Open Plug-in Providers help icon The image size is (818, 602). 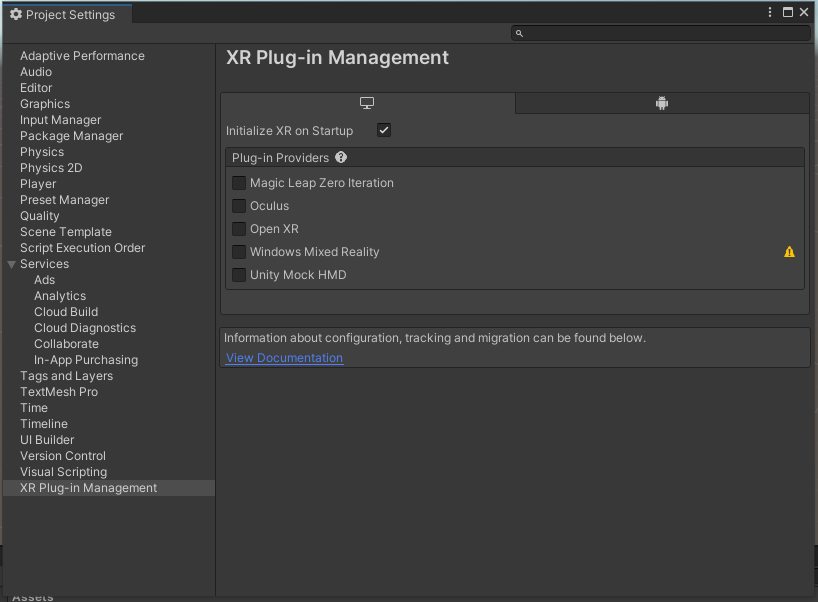pos(341,158)
